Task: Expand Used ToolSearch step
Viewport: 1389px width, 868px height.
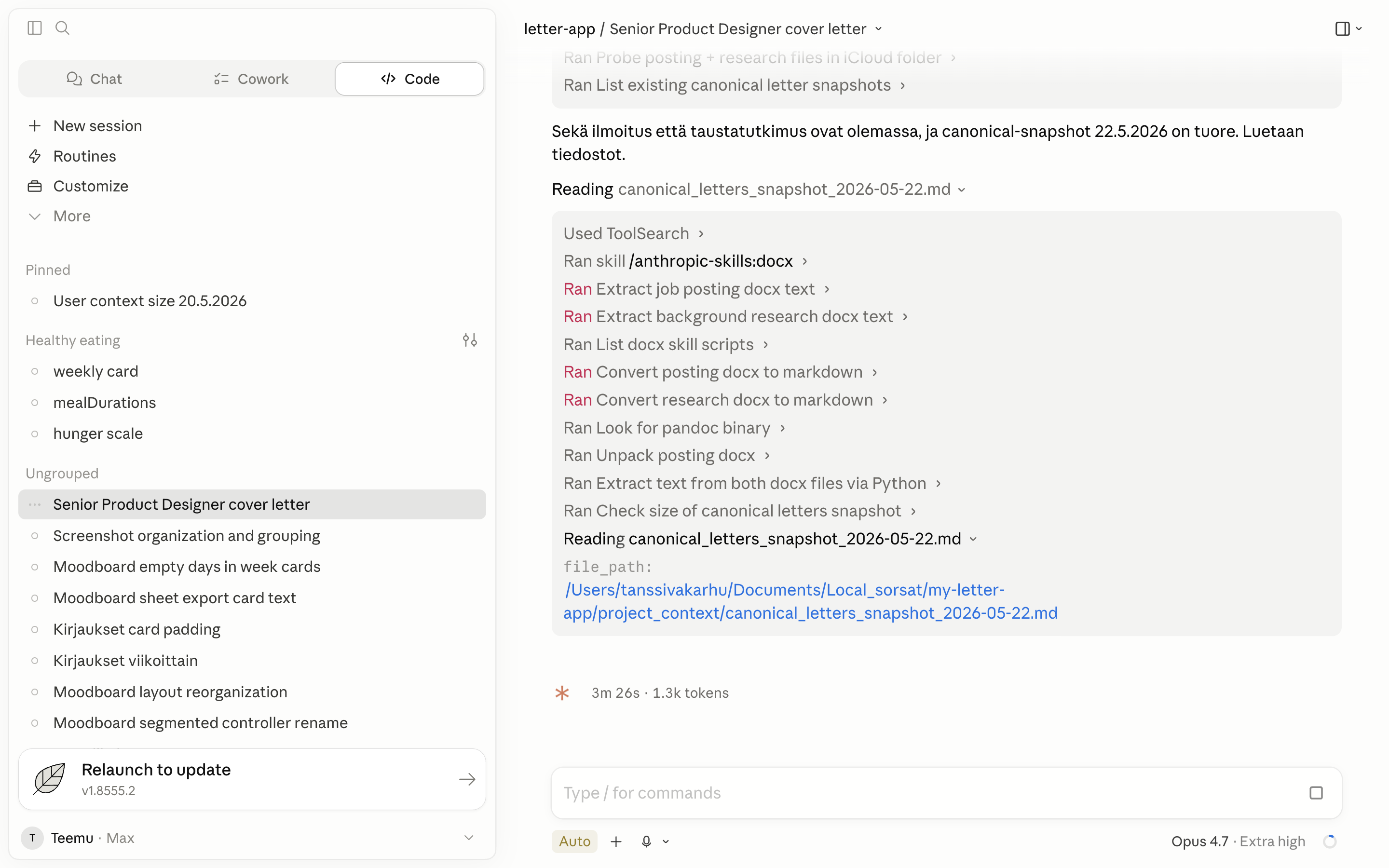Action: pos(633,234)
